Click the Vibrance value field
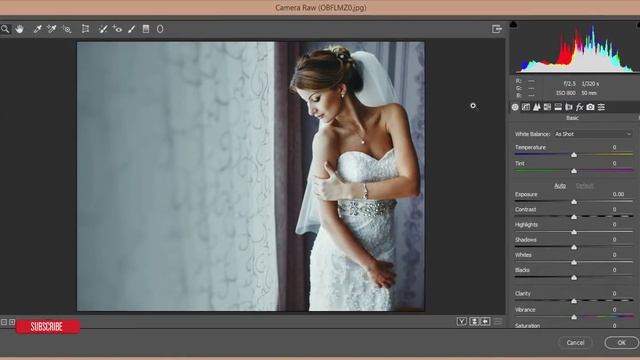The height and width of the screenshot is (360, 640). pos(614,310)
